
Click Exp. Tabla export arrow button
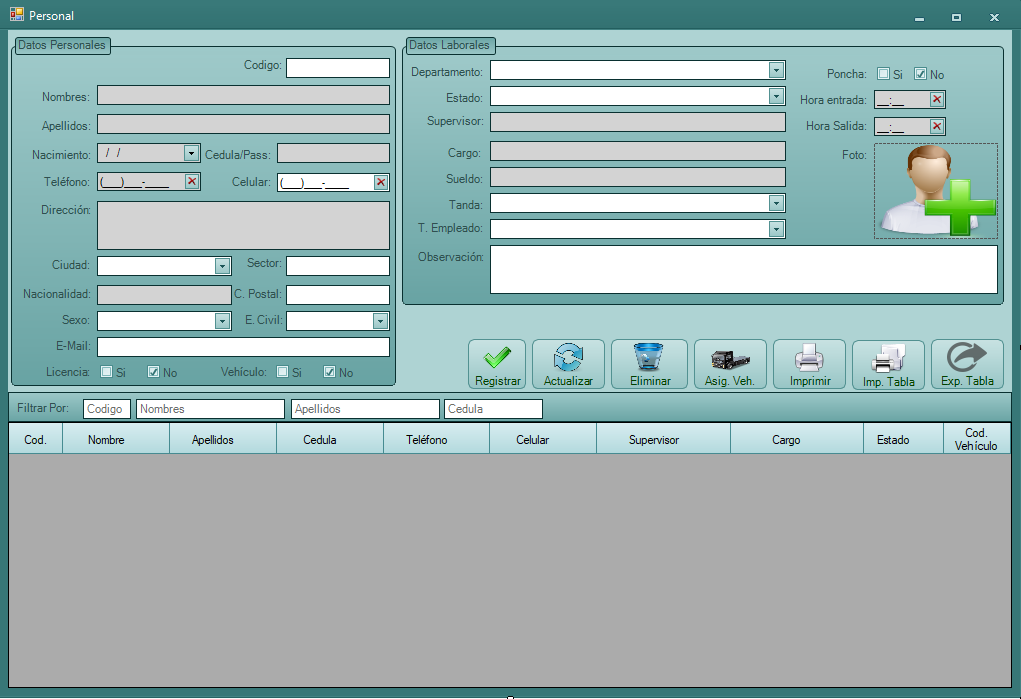point(967,365)
